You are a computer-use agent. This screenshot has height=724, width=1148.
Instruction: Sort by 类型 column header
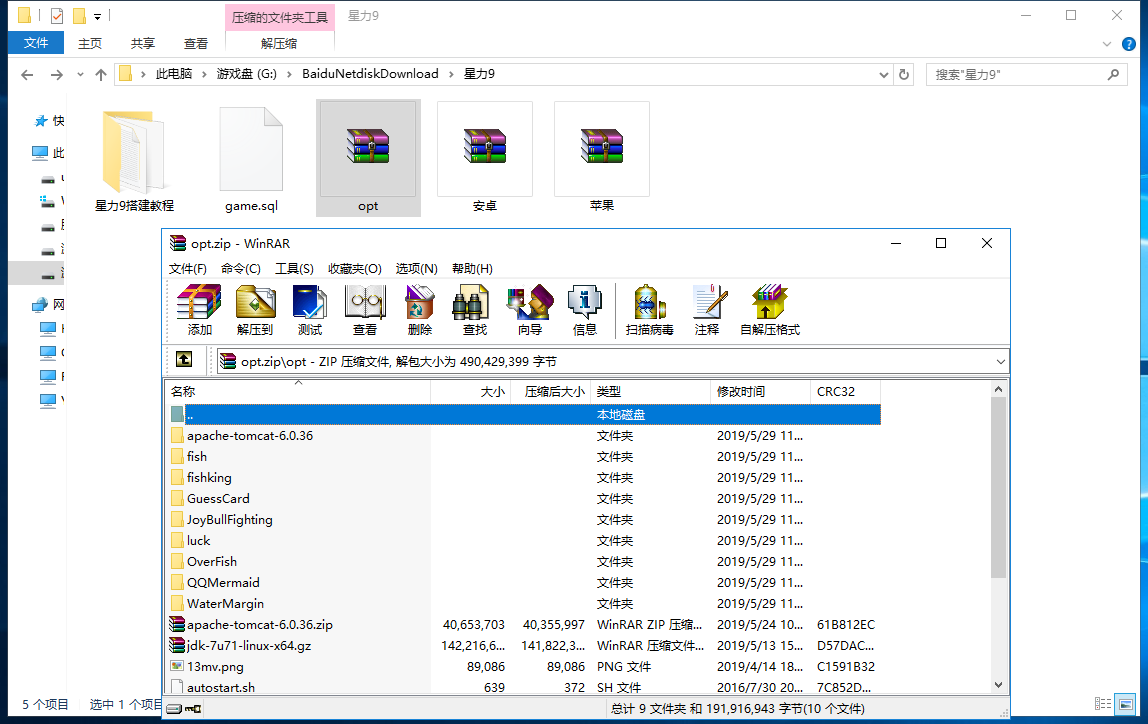pos(650,392)
